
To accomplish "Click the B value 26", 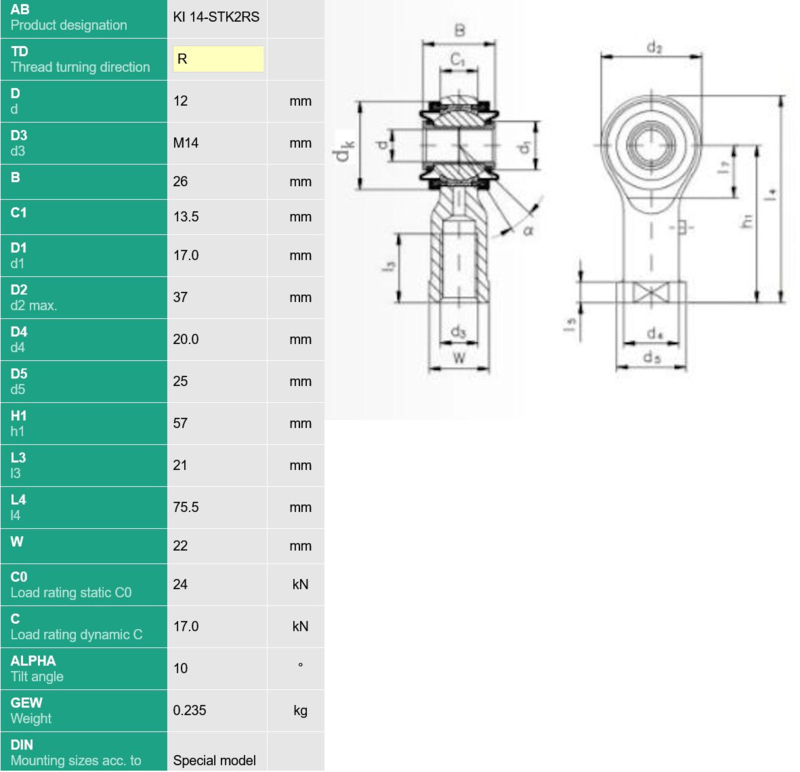I will point(180,182).
